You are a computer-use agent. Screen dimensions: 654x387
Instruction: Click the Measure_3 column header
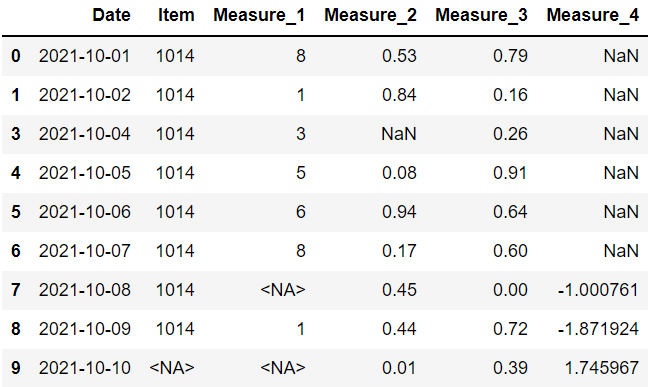tap(481, 15)
